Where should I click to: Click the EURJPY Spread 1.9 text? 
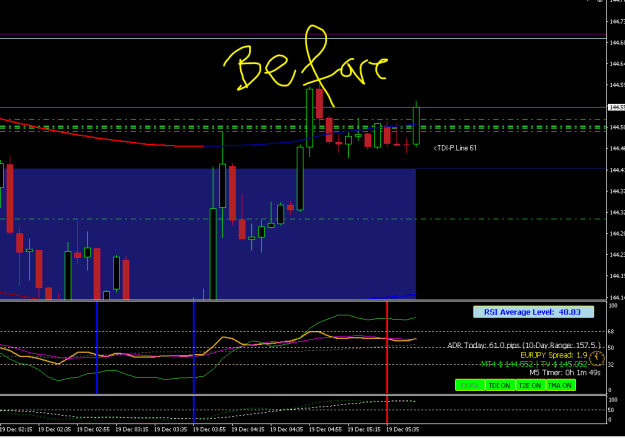tap(554, 355)
